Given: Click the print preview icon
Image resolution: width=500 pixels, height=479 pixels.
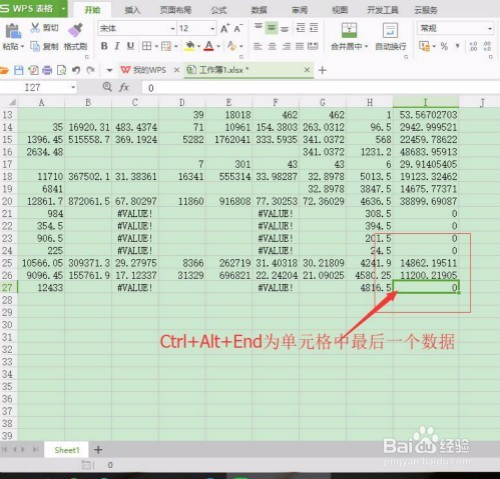Looking at the screenshot, I should 62,70.
